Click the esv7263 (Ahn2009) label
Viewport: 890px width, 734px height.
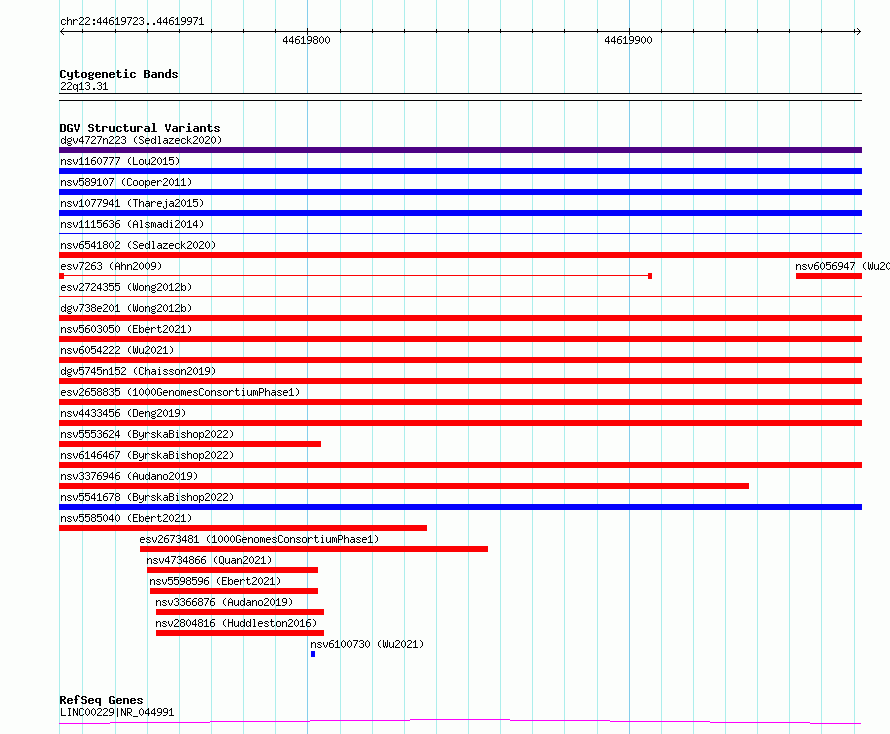coord(111,266)
